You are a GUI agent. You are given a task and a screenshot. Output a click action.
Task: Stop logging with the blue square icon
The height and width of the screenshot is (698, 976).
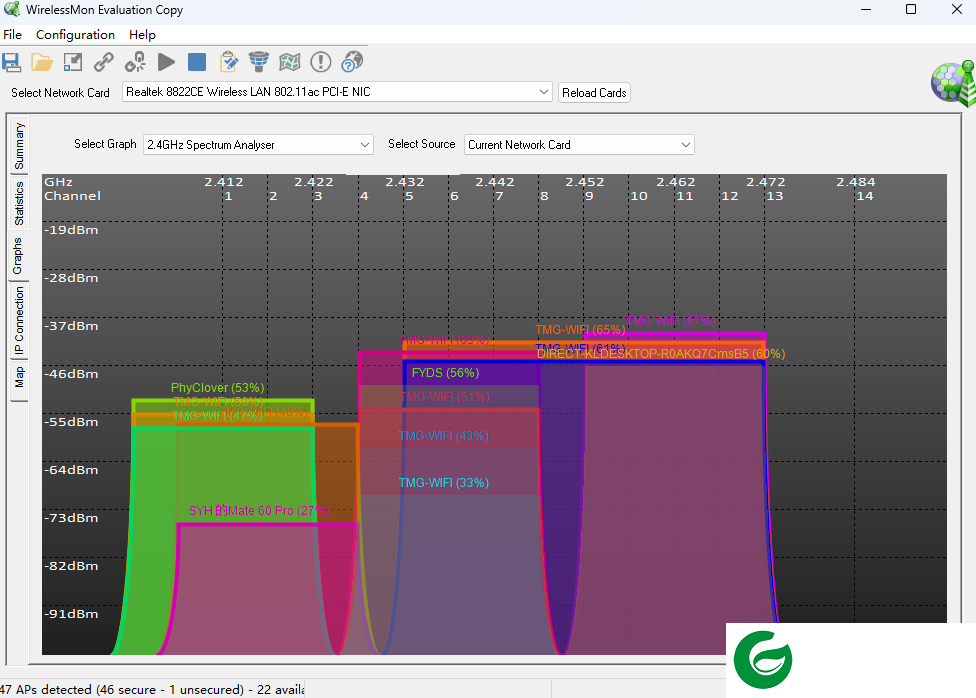(x=197, y=62)
